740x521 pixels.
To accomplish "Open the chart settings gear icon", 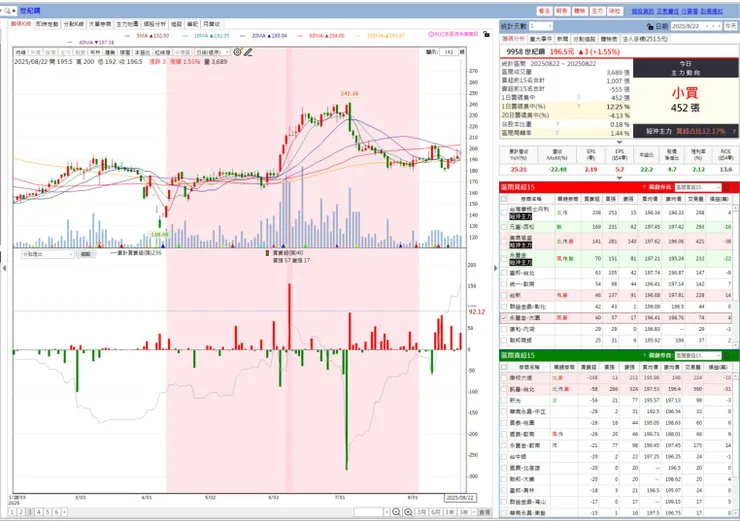I will click(x=237, y=52).
